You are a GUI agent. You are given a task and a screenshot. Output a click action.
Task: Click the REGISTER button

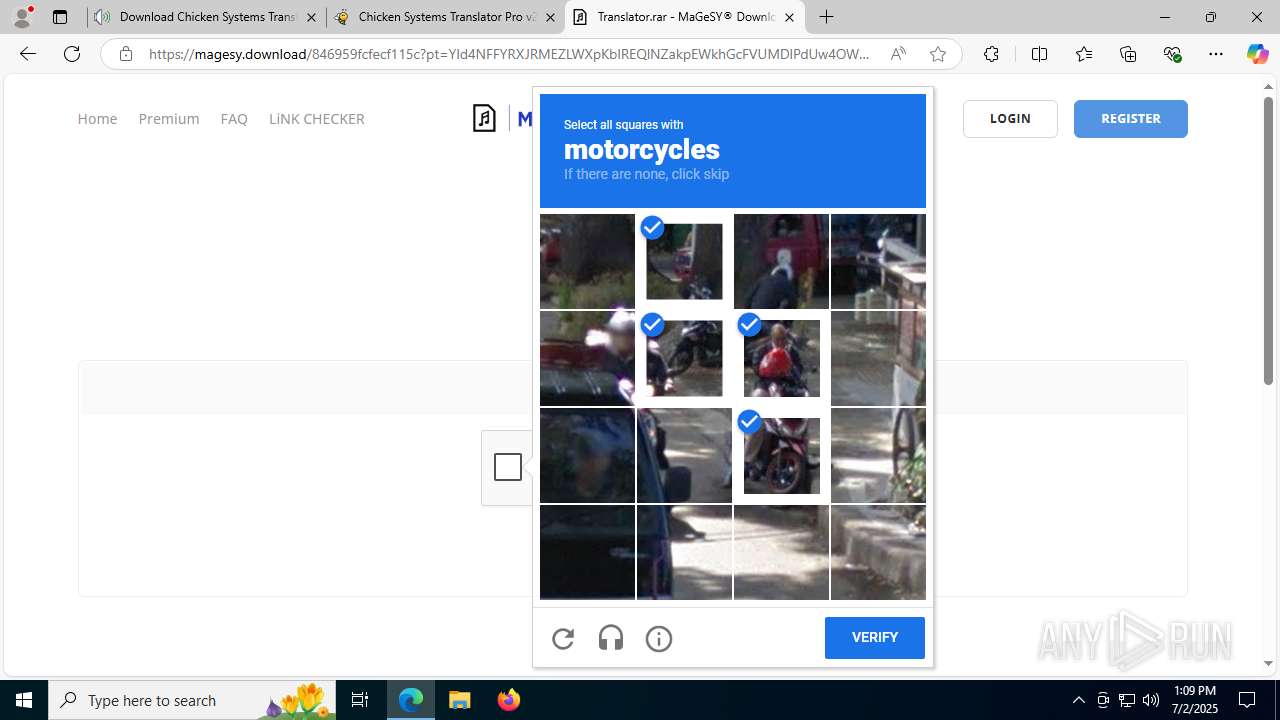1131,119
